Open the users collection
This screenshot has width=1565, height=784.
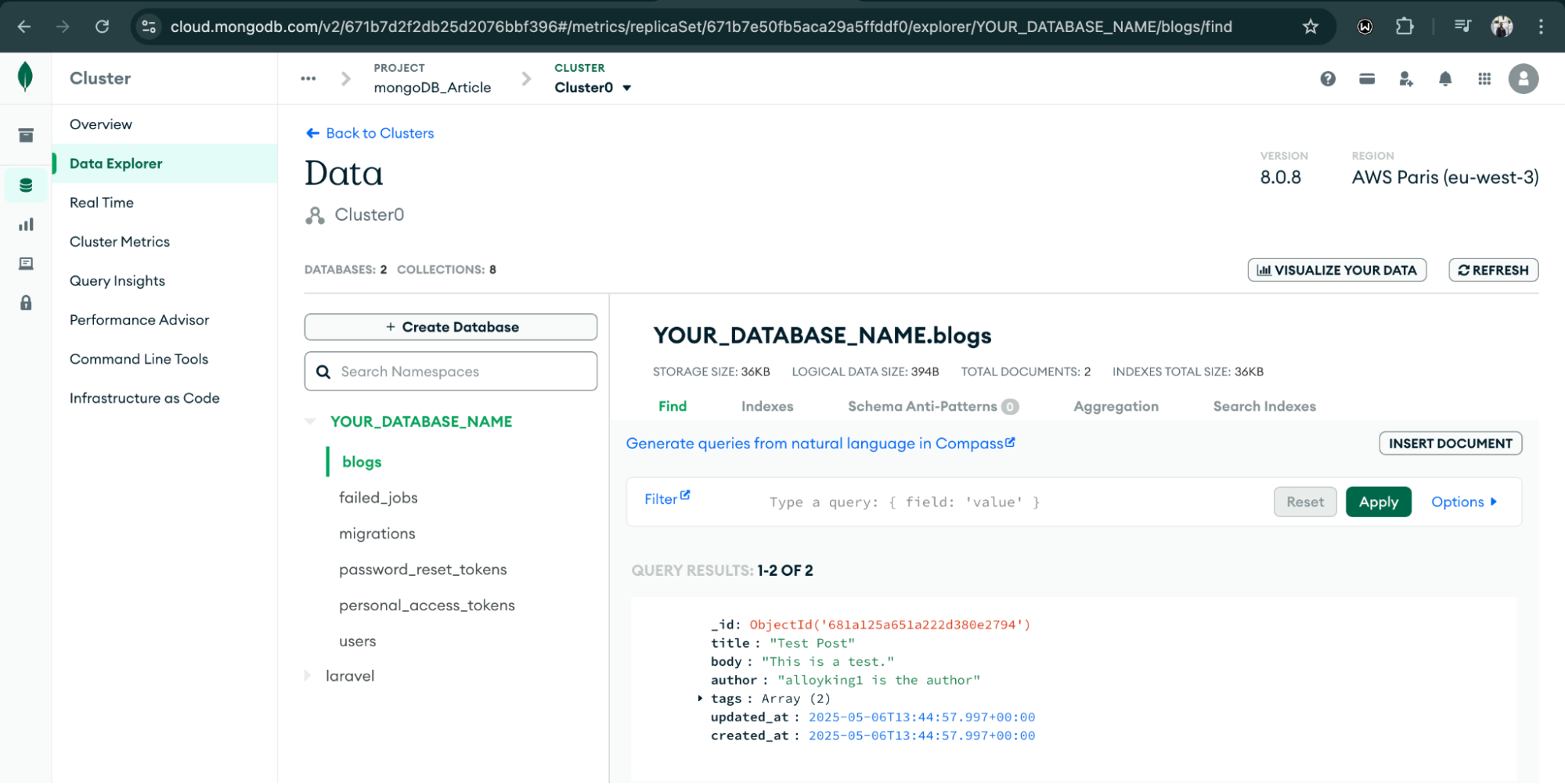tap(358, 642)
